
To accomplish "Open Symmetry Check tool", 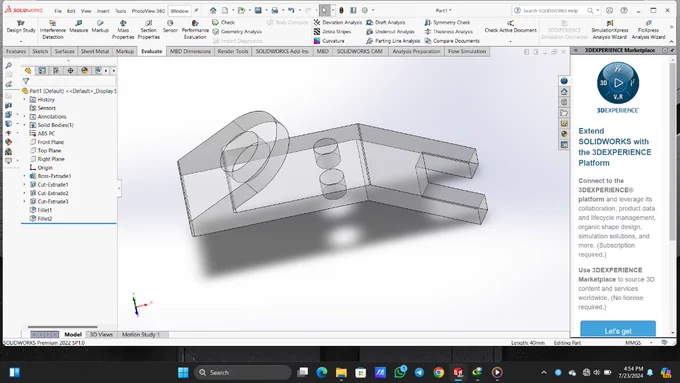I will [x=447, y=22].
